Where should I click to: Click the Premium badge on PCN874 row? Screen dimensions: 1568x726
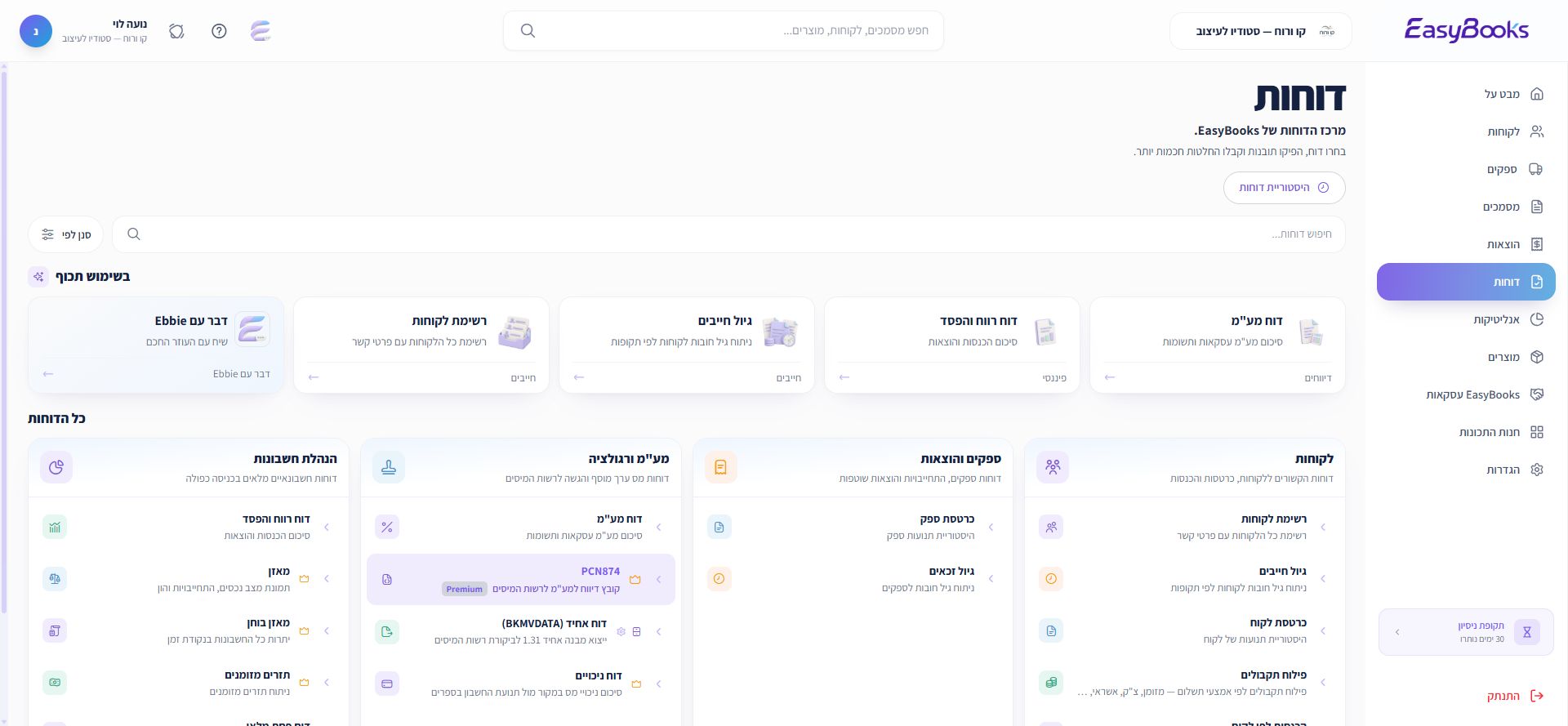coord(465,589)
